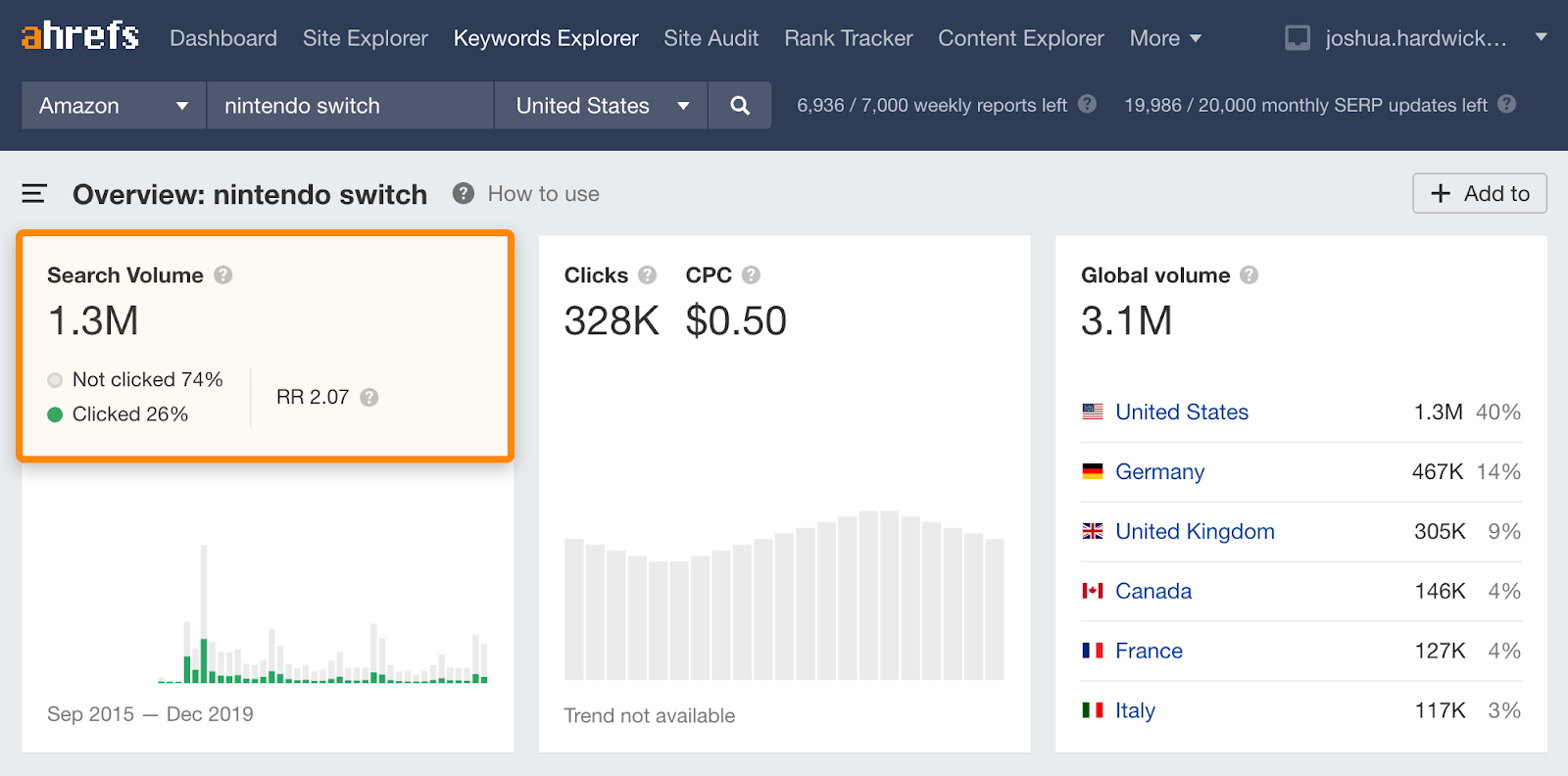Click help icon next to Search Volume
This screenshot has height=776, width=1568.
223,275
